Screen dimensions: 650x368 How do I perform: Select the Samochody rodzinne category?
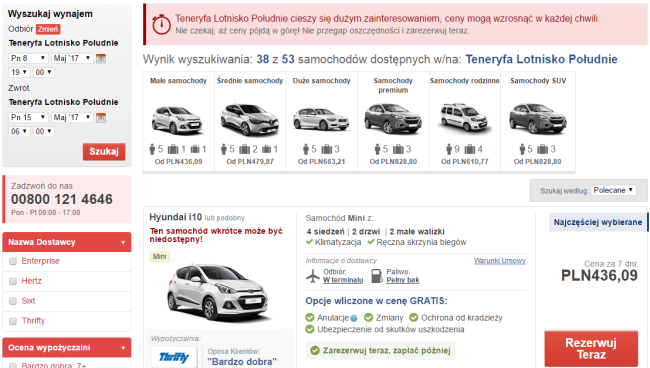click(465, 121)
